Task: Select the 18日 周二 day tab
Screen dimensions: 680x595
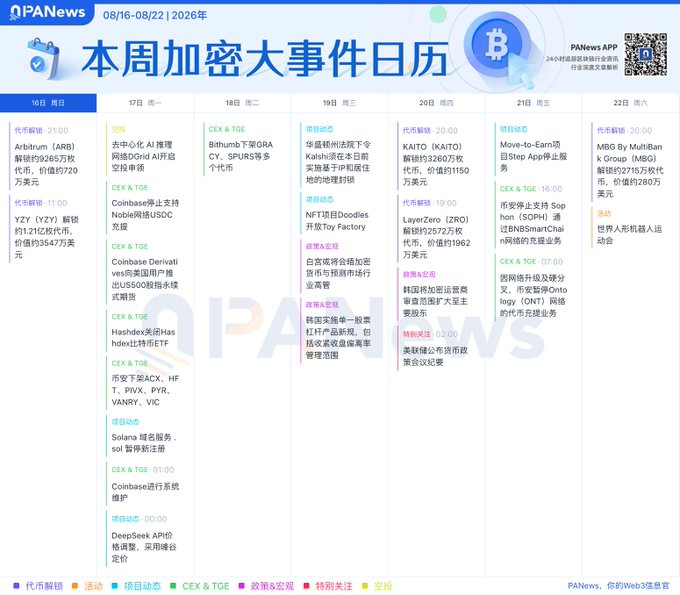Action: pos(242,103)
